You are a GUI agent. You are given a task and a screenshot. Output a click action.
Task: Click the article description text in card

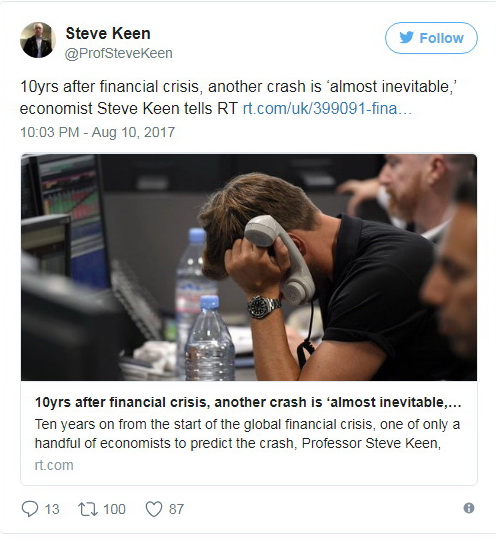pyautogui.click(x=247, y=434)
